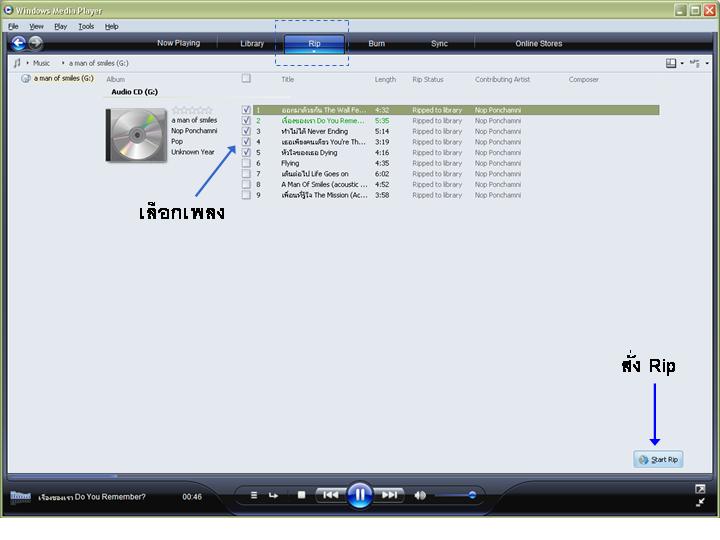Toggle shuffle button in playback bar
The height and width of the screenshot is (540, 720).
254,495
